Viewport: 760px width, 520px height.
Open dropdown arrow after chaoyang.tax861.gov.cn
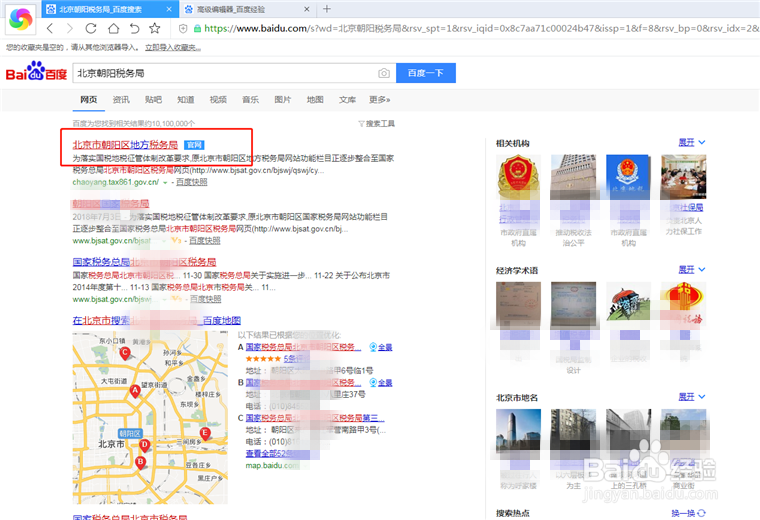[x=165, y=183]
